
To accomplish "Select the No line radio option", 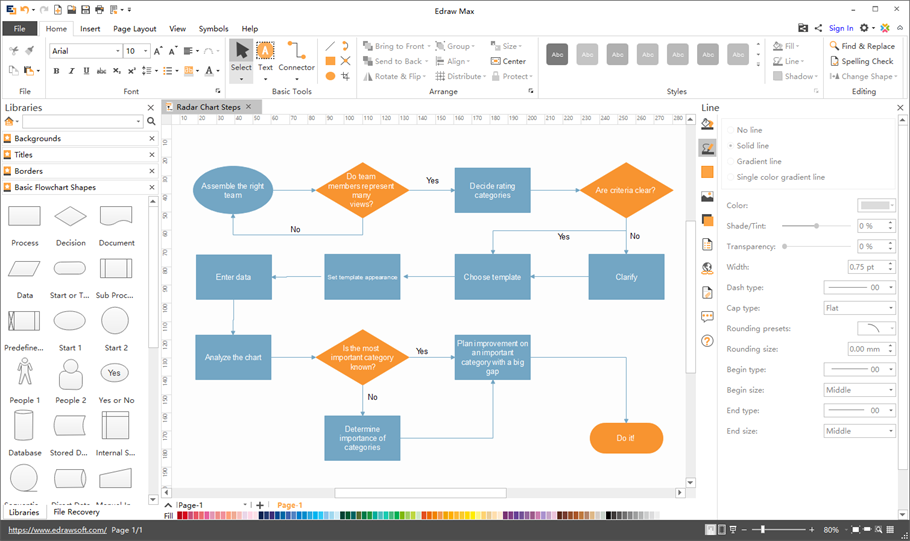I will tap(749, 130).
